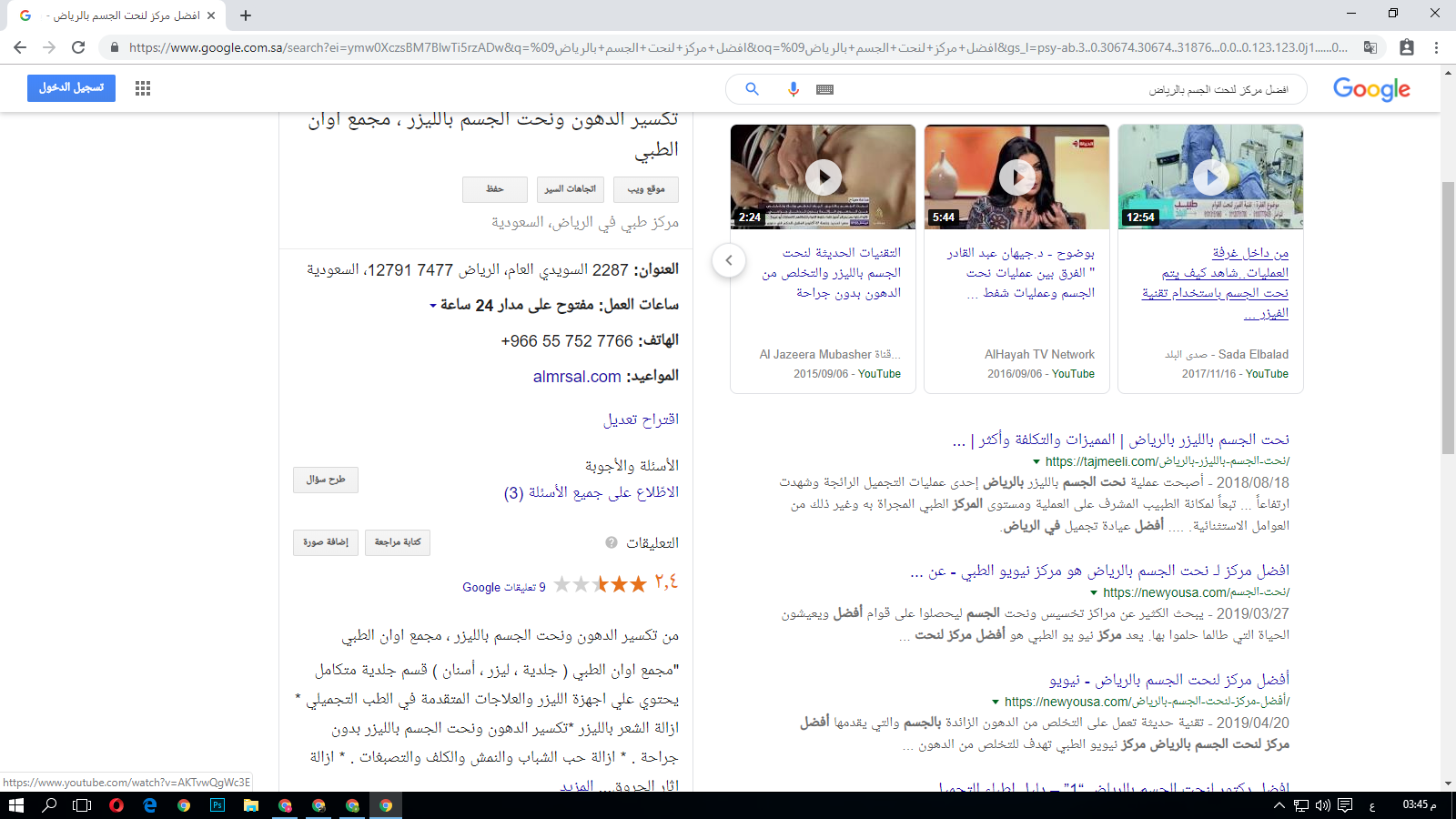
Task: Expand dropdown arrow beside second newyousa.com URL
Action: pyautogui.click(x=996, y=703)
